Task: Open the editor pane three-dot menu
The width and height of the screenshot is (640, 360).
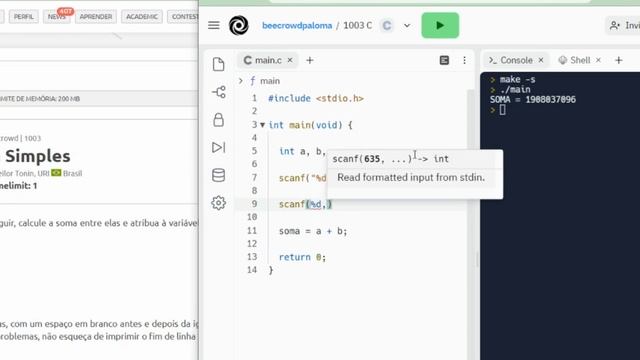Action: (x=464, y=60)
